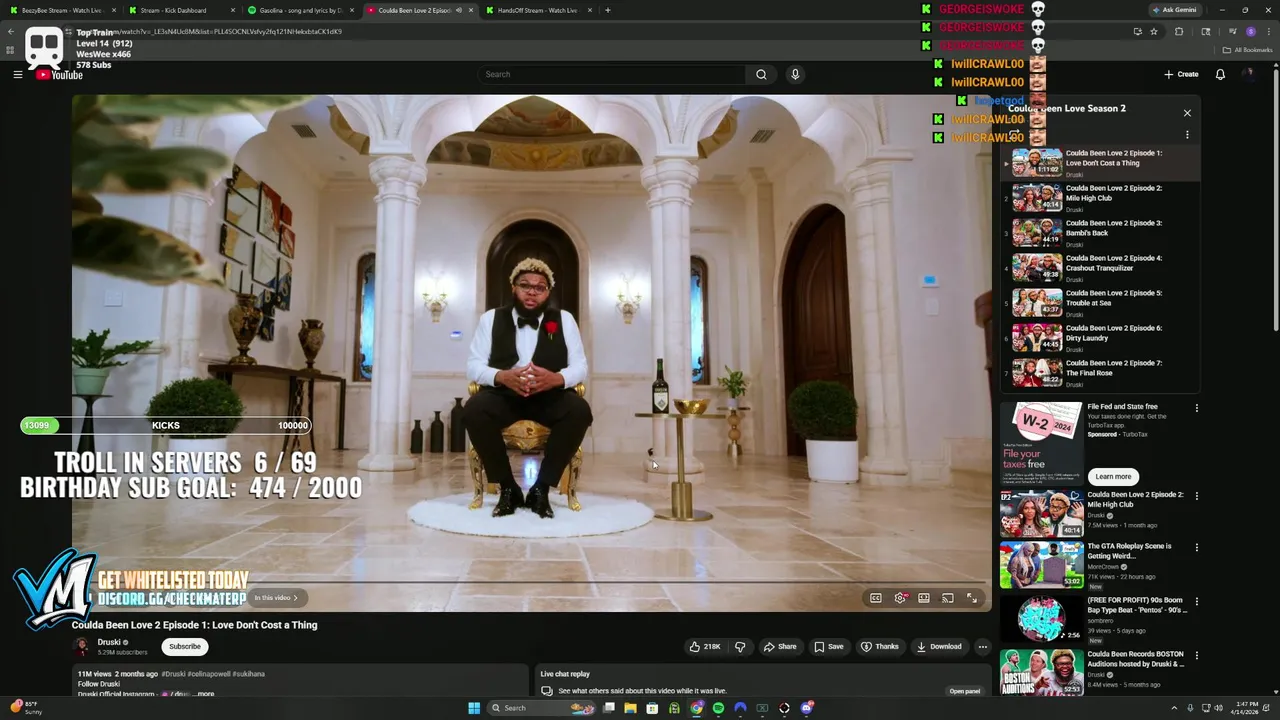
Task: Enter full screen on the video player
Action: click(x=972, y=598)
